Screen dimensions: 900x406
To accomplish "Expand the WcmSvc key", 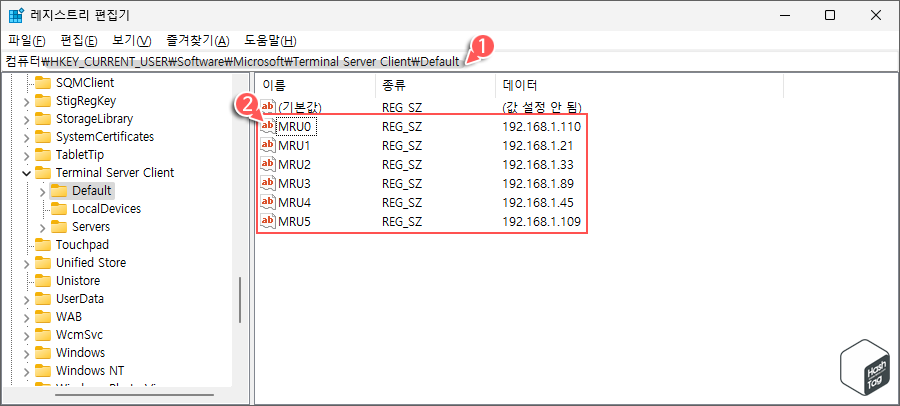I will pos(26,335).
